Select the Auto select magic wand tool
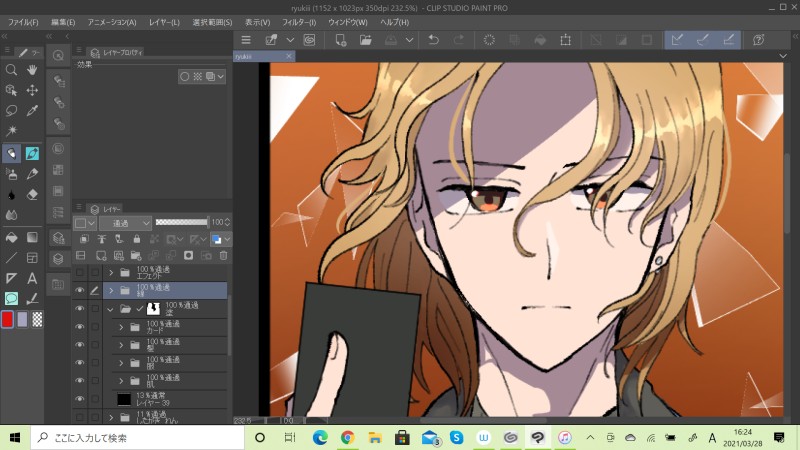 pos(11,131)
